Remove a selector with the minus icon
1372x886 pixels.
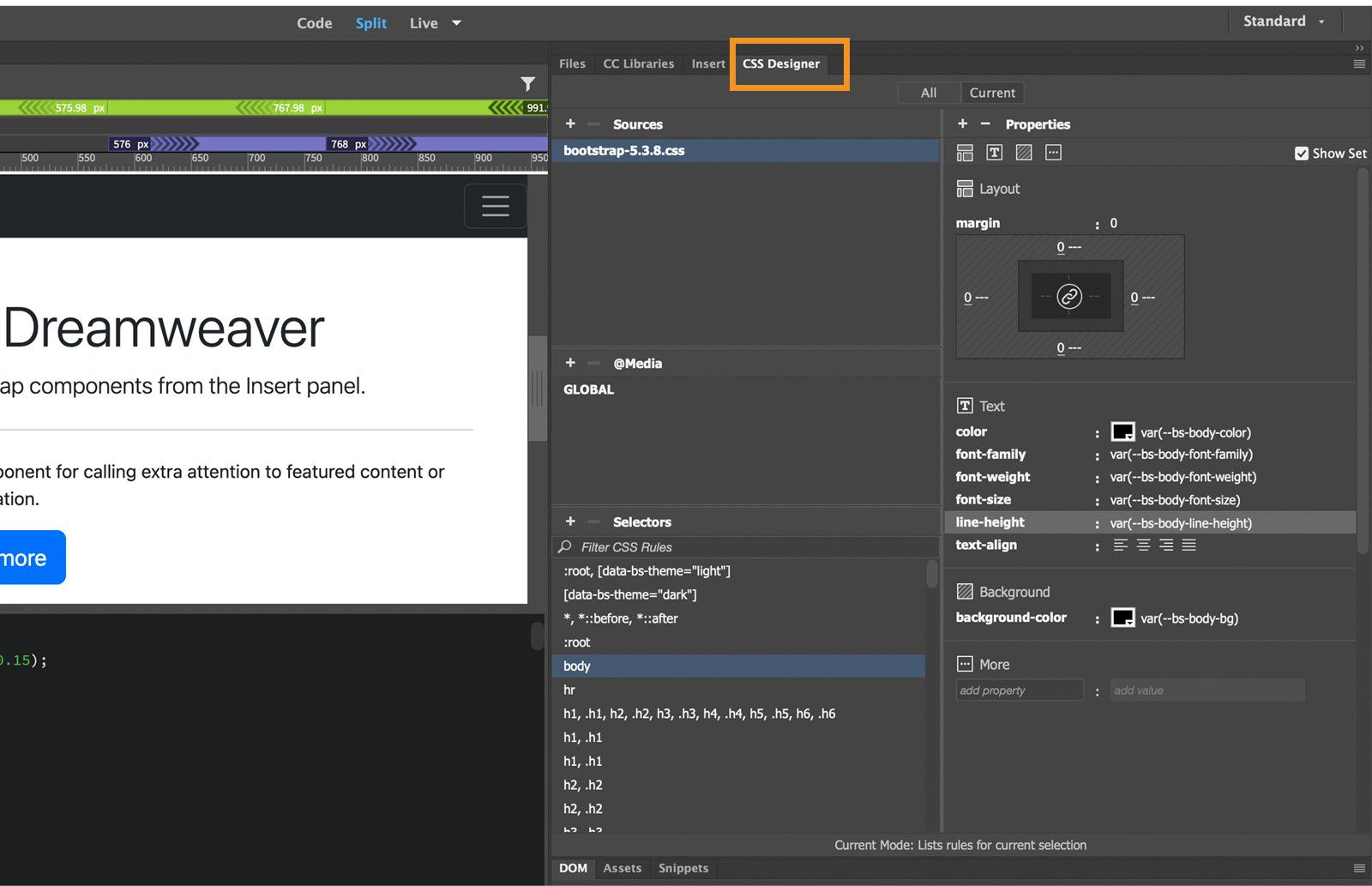coord(593,521)
